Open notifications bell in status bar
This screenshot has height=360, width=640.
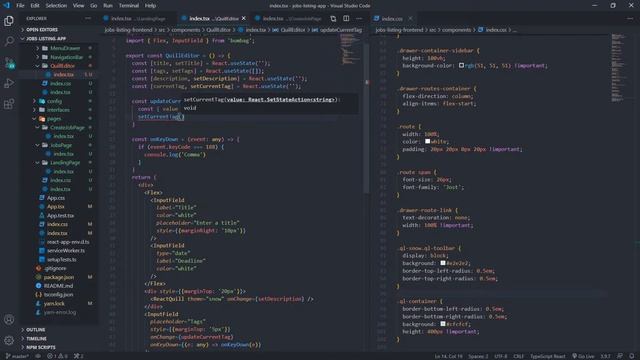[631, 356]
